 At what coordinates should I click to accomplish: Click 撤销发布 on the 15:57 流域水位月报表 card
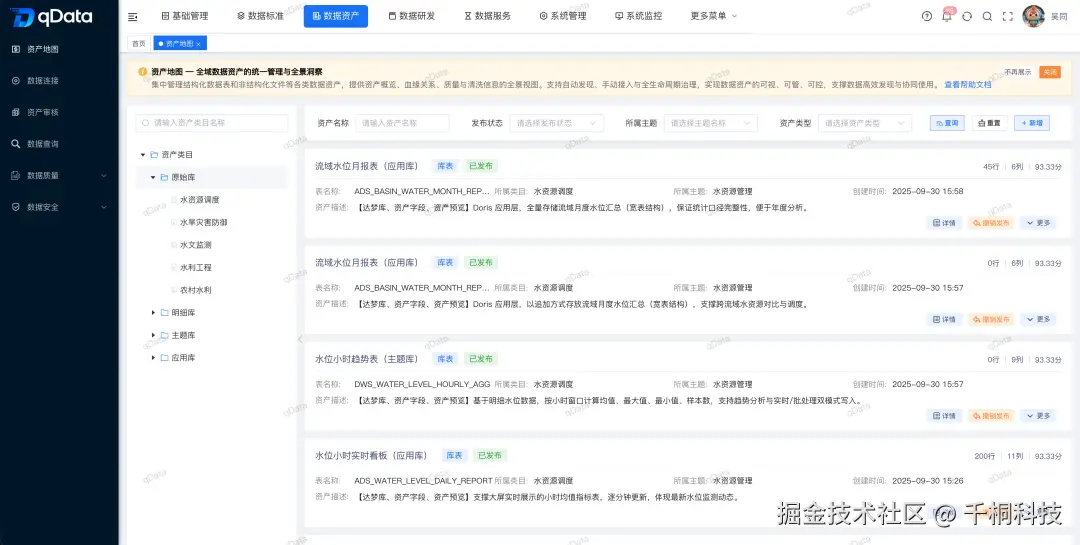click(x=991, y=320)
